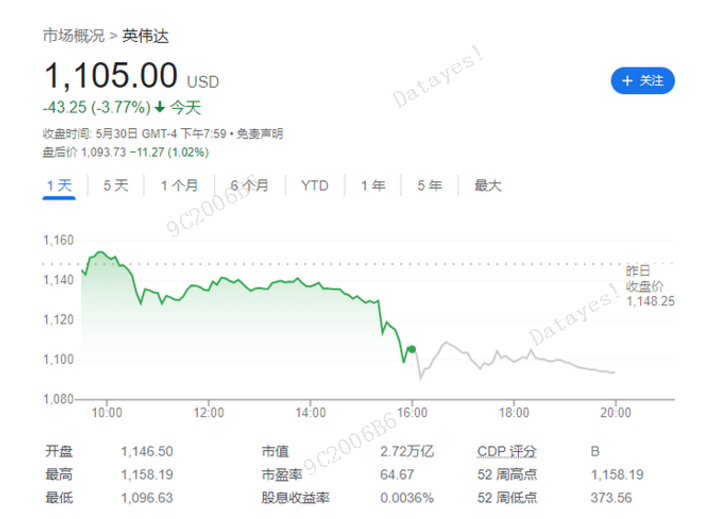This screenshot has width=723, height=519.
Task: Show the 5 年 chart range
Action: coord(430,185)
